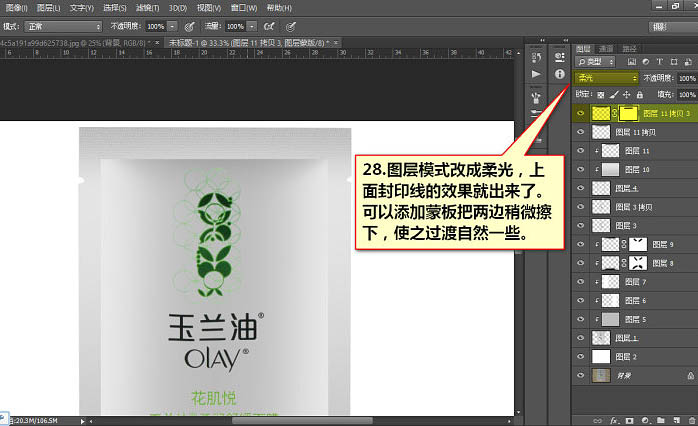Open the Brush settings panel icon

point(536,114)
